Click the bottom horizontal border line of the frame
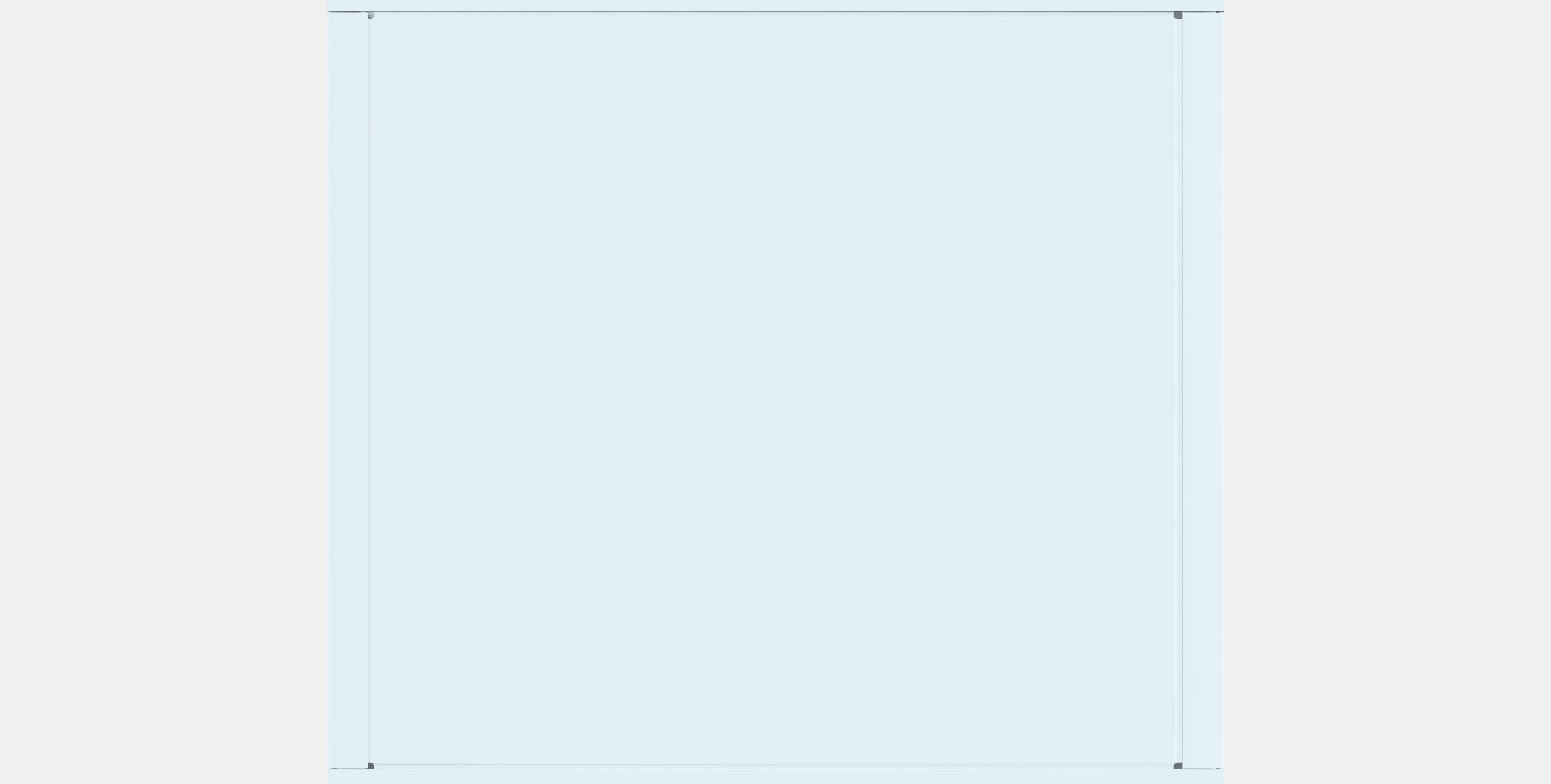 [773, 765]
